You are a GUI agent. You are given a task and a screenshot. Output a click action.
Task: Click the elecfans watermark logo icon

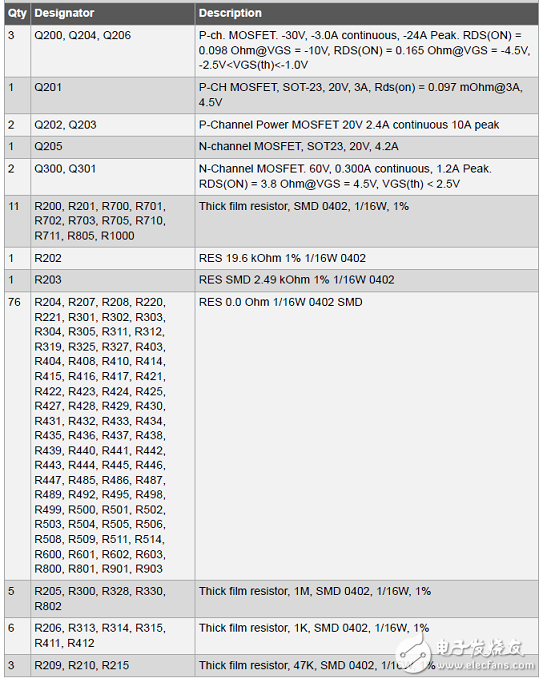[x=413, y=652]
